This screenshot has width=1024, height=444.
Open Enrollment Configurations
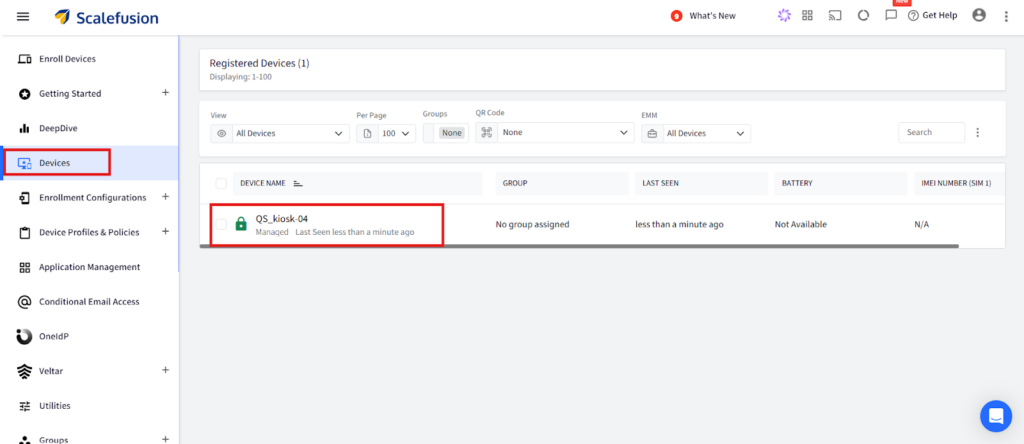[92, 197]
